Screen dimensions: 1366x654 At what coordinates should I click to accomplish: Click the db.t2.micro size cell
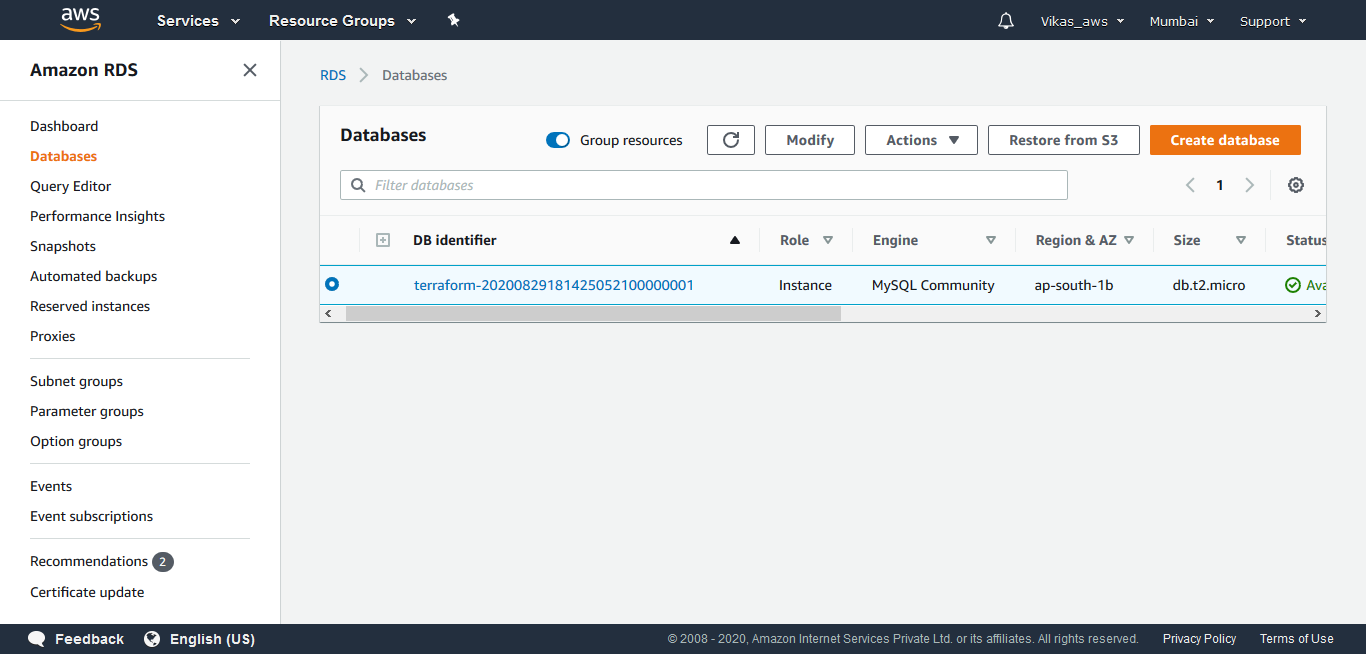[1209, 285]
